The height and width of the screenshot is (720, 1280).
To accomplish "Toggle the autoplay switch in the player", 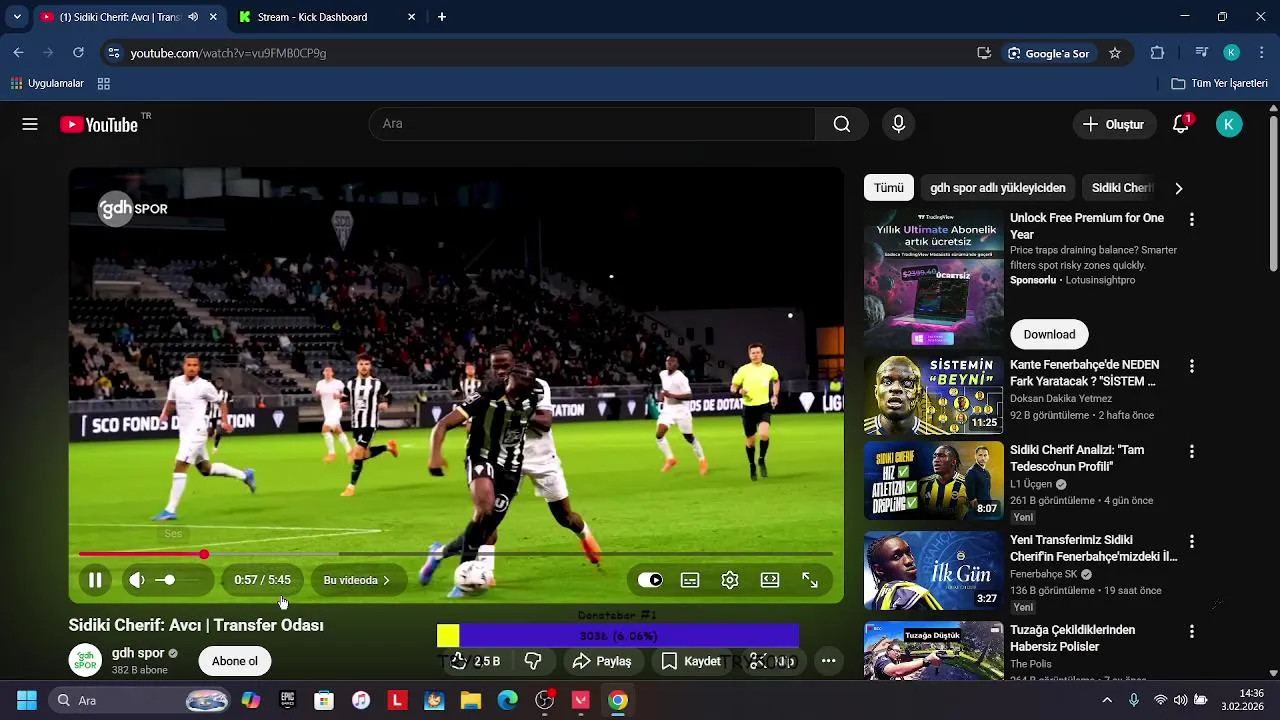I will 650,580.
